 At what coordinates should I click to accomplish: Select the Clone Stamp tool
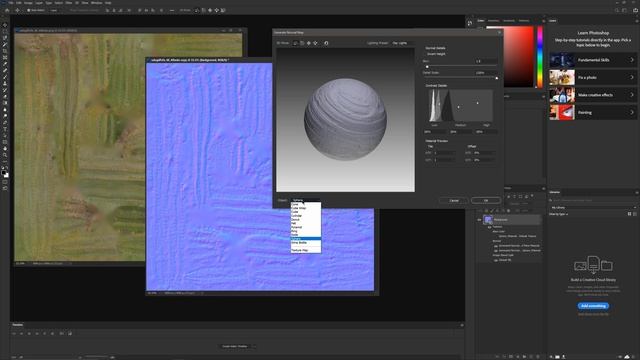click(x=5, y=84)
